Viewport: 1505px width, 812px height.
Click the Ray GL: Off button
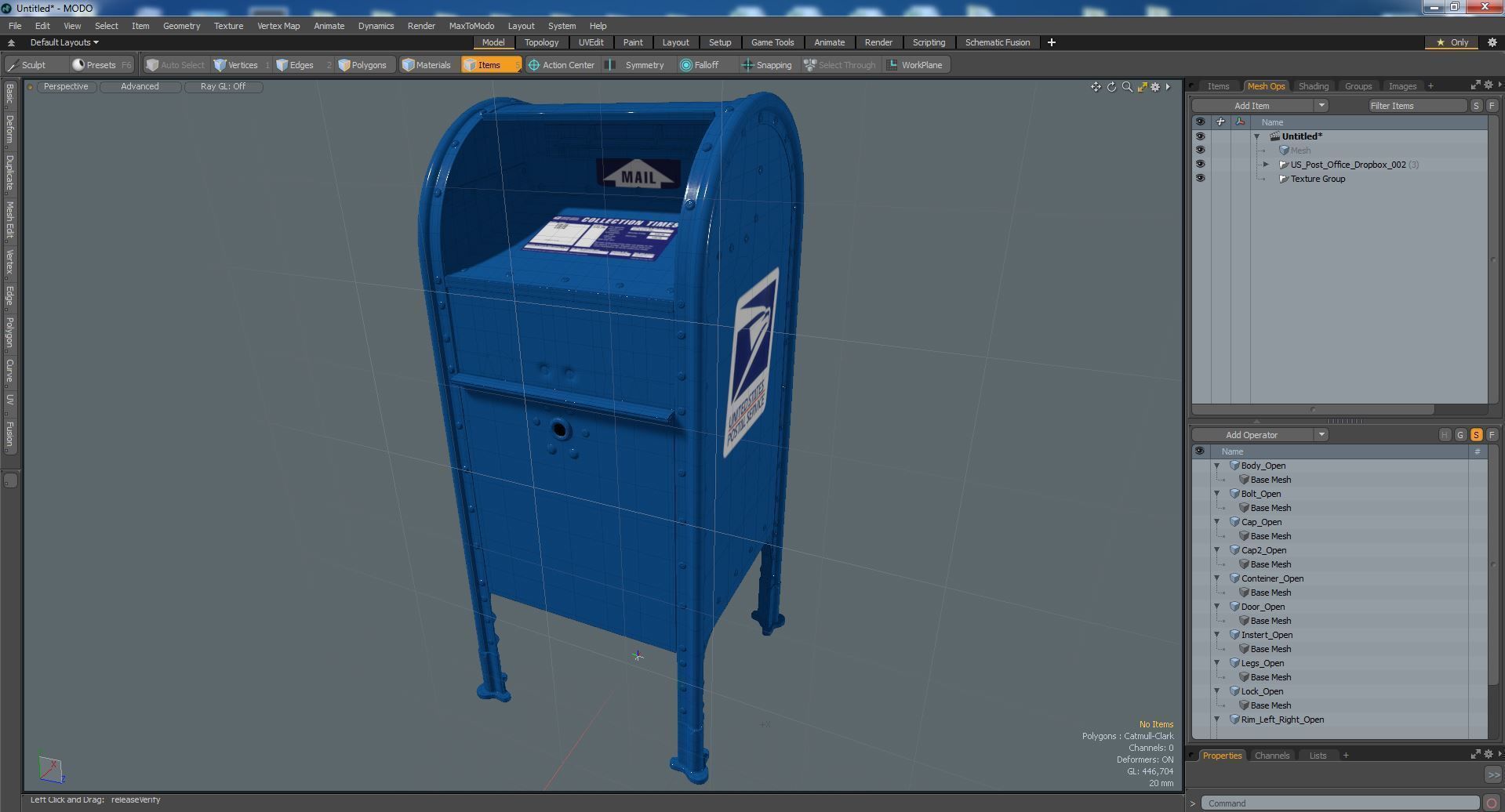tap(223, 86)
